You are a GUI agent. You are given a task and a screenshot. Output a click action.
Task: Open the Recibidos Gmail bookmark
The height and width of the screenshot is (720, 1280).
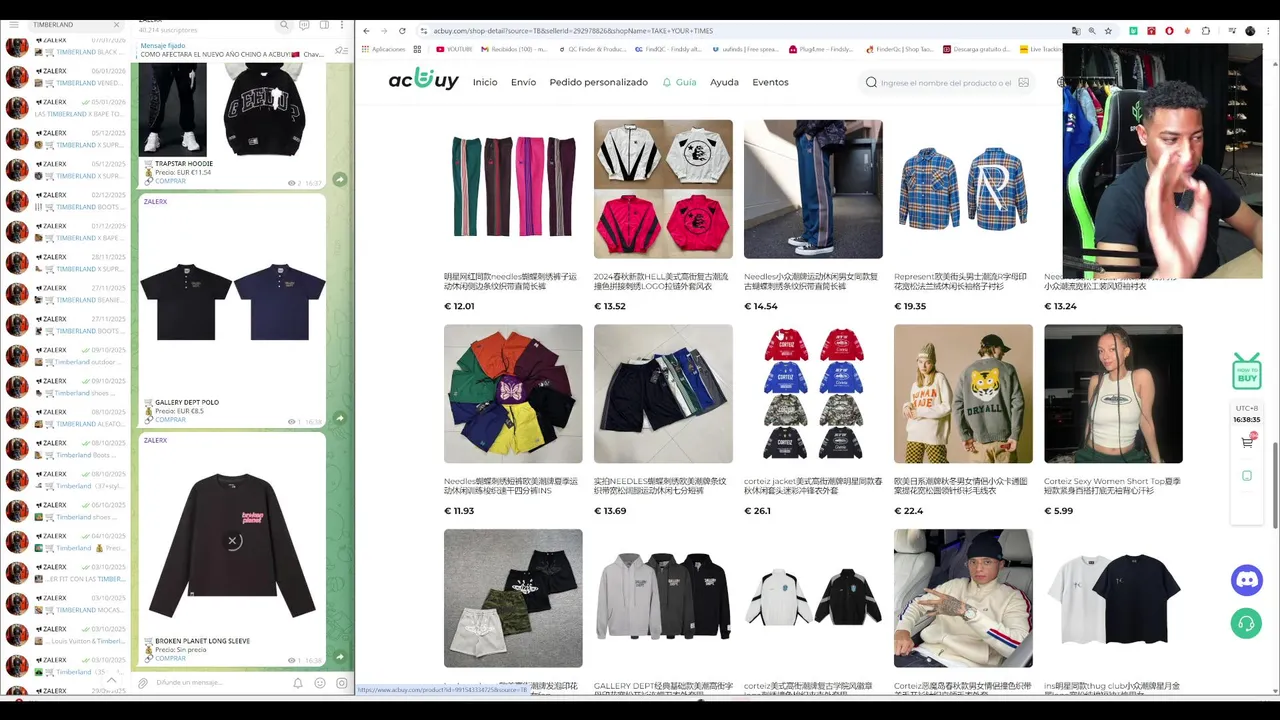pyautogui.click(x=515, y=49)
